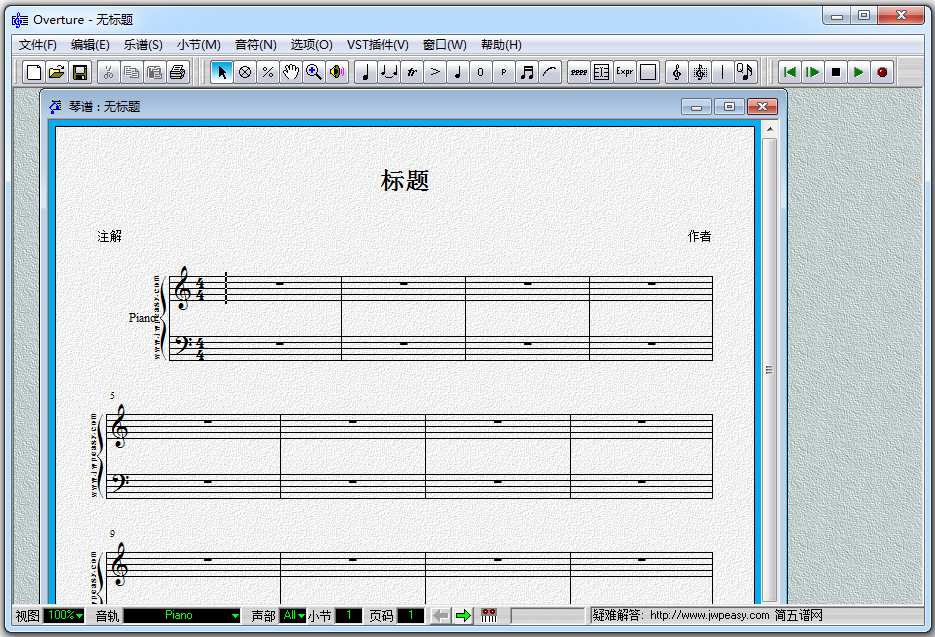Click the copy icon in toolbar
This screenshot has height=637, width=935.
131,72
